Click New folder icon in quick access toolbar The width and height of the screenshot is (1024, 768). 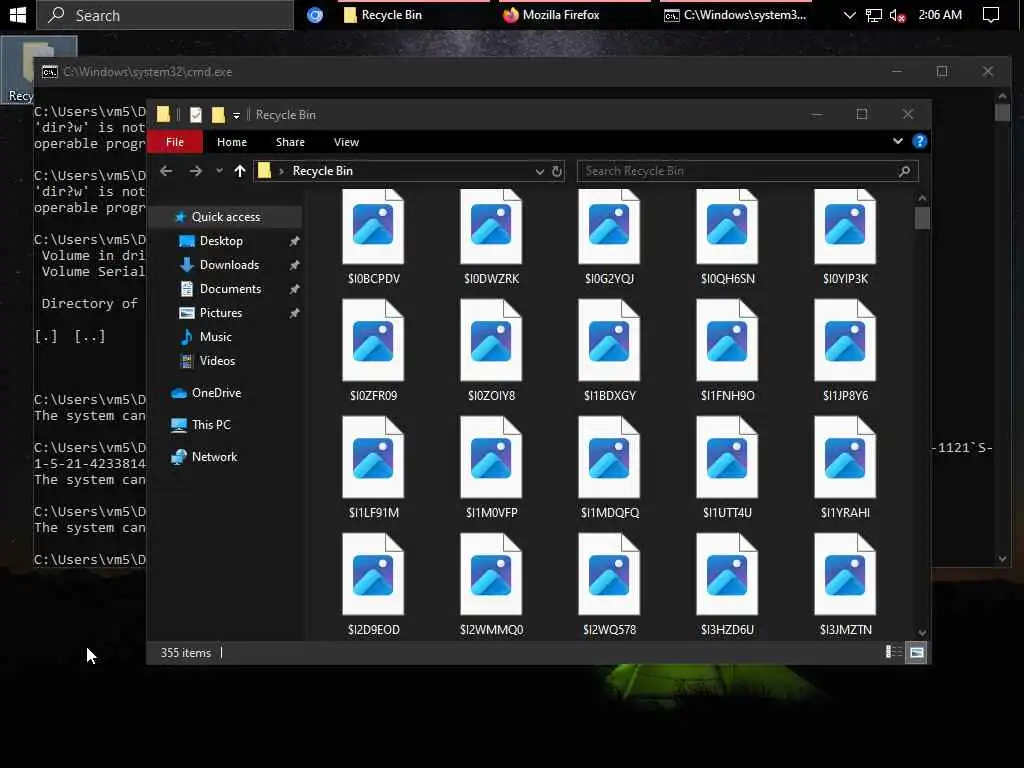tap(217, 115)
